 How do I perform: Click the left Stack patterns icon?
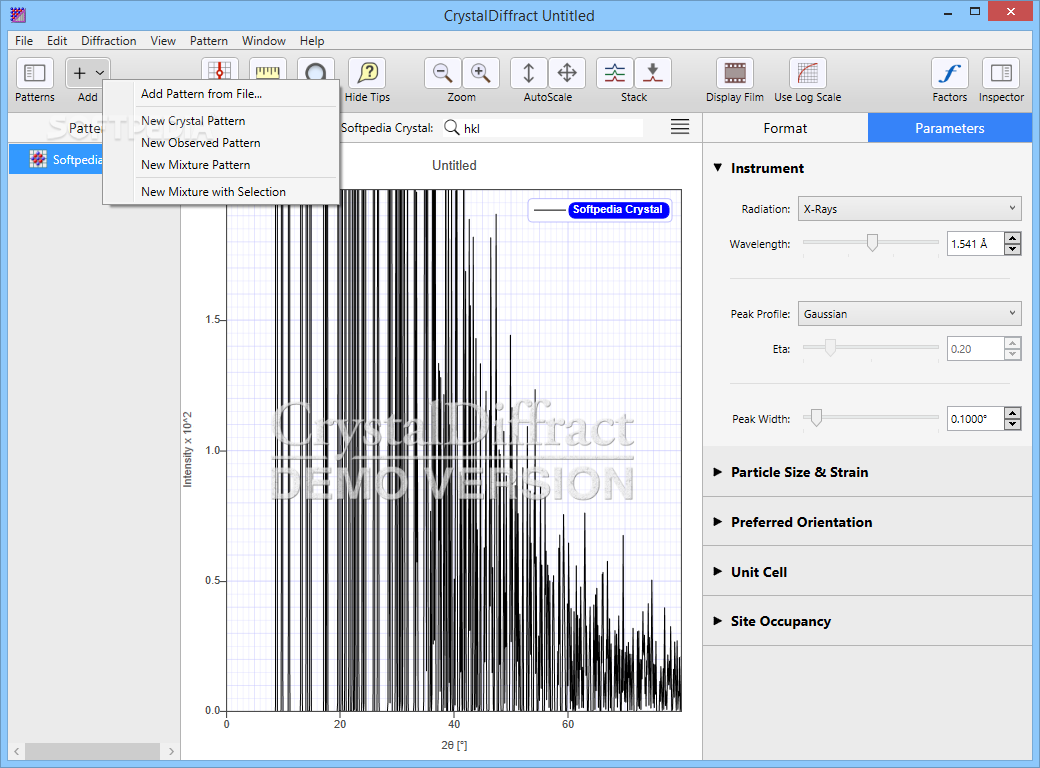615,74
